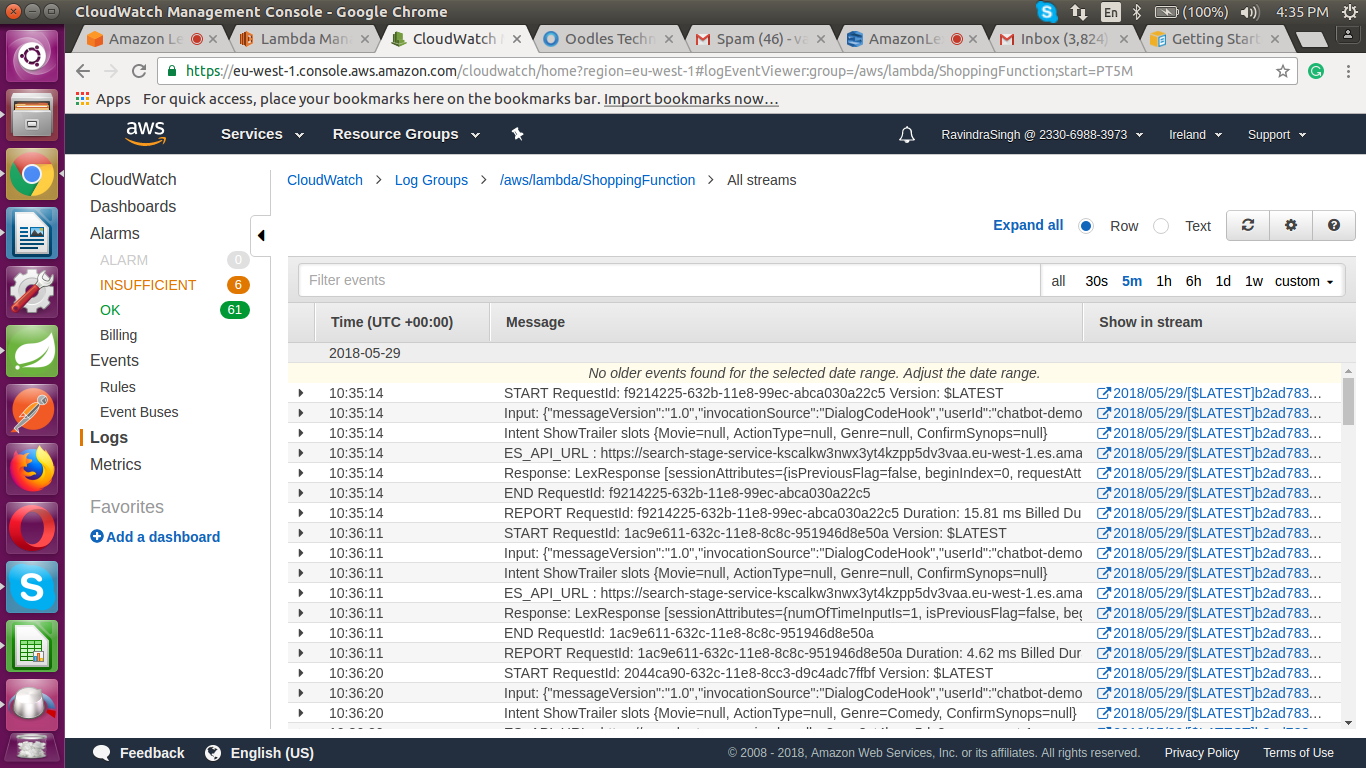Switch to the Getting Started tab
The height and width of the screenshot is (768, 1366).
(x=1215, y=39)
